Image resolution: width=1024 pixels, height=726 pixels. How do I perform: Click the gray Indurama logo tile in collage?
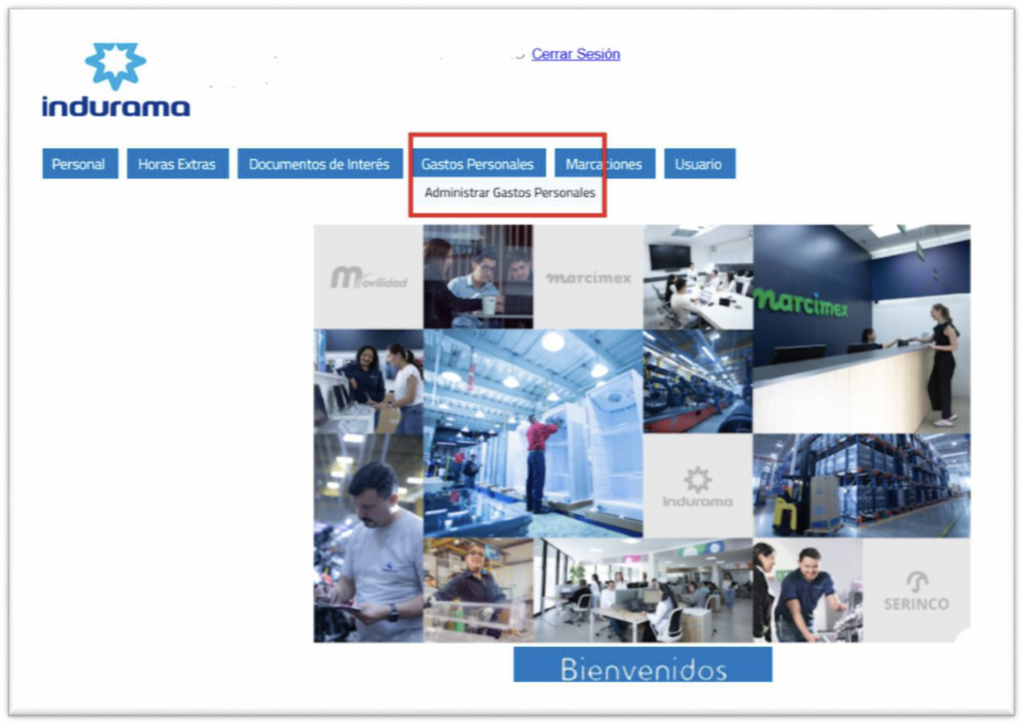[697, 485]
